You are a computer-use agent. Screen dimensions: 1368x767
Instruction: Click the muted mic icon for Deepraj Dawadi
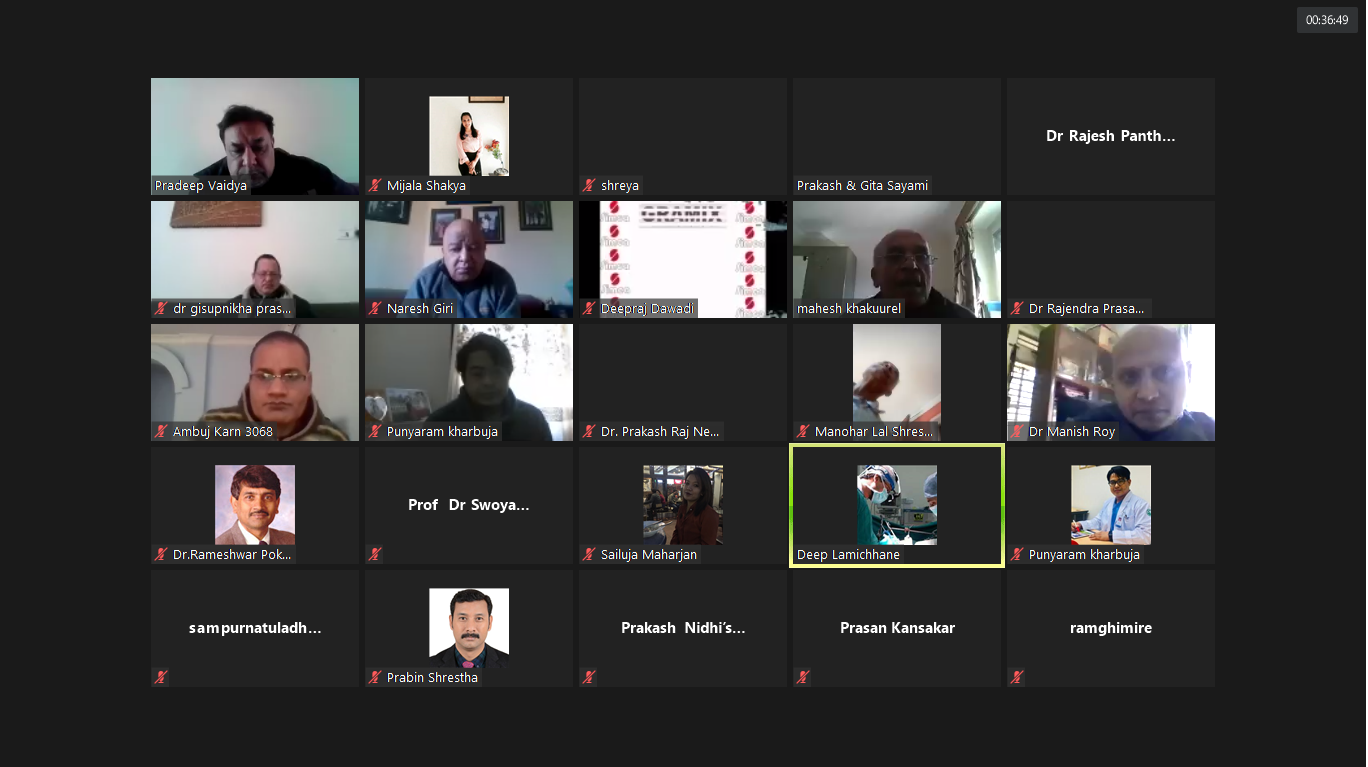click(590, 309)
